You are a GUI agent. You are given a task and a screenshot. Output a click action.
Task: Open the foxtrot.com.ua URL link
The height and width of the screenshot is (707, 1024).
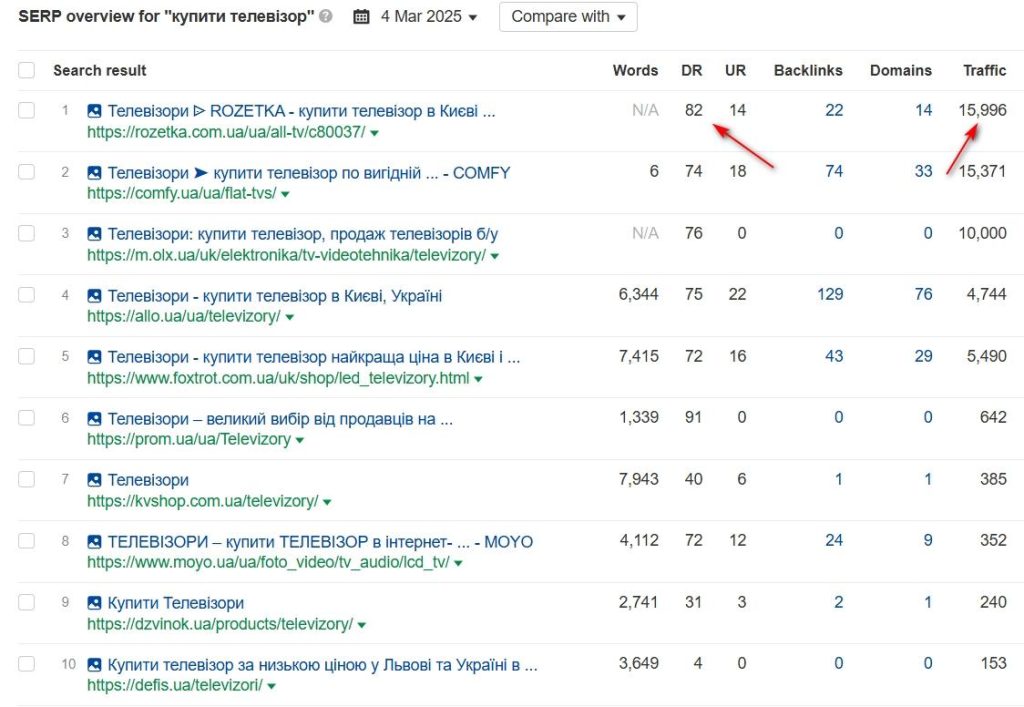[278, 379]
